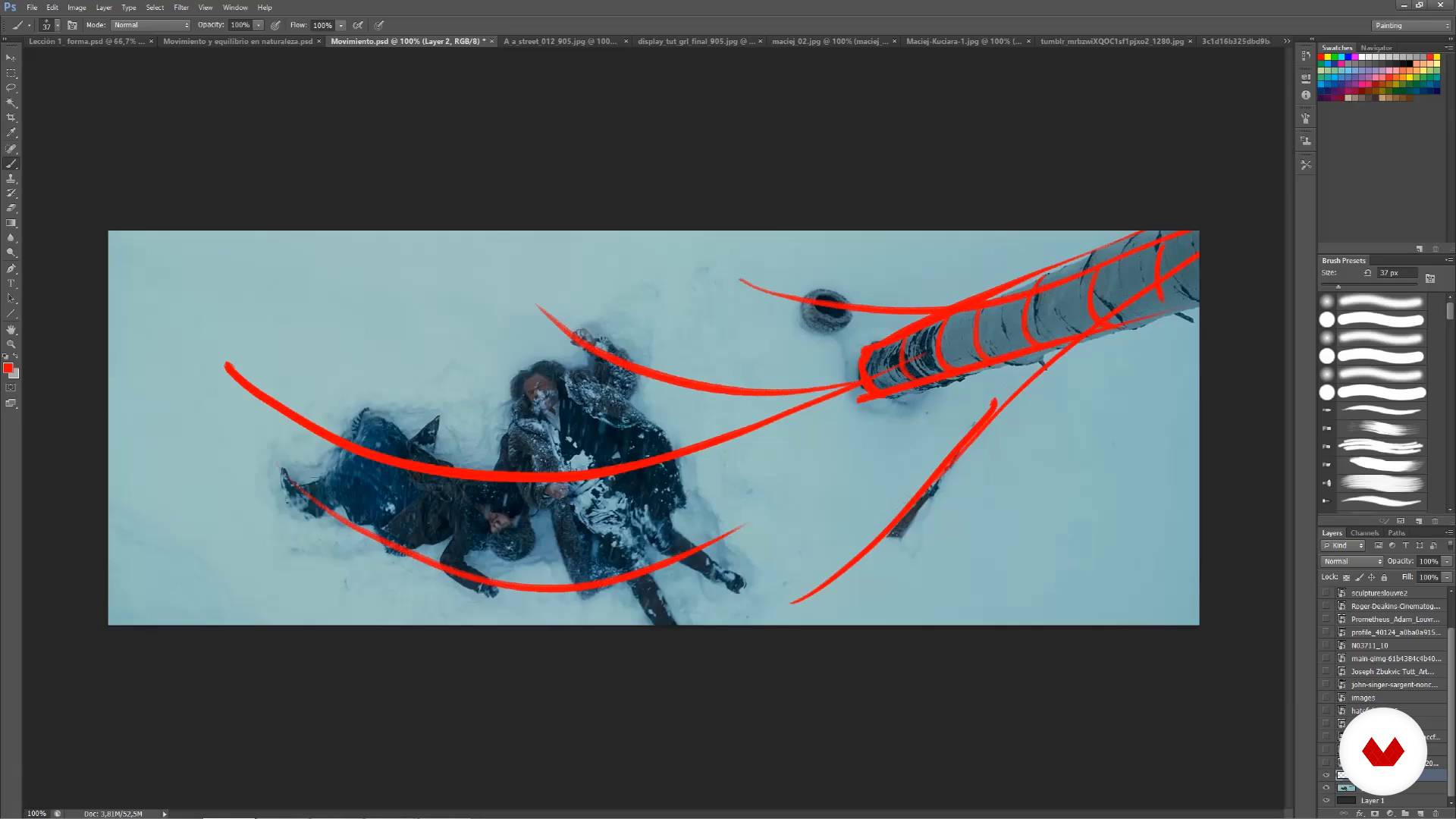Screen dimensions: 1456x819
Task: Select the Healing Brush tool
Action: point(11,149)
